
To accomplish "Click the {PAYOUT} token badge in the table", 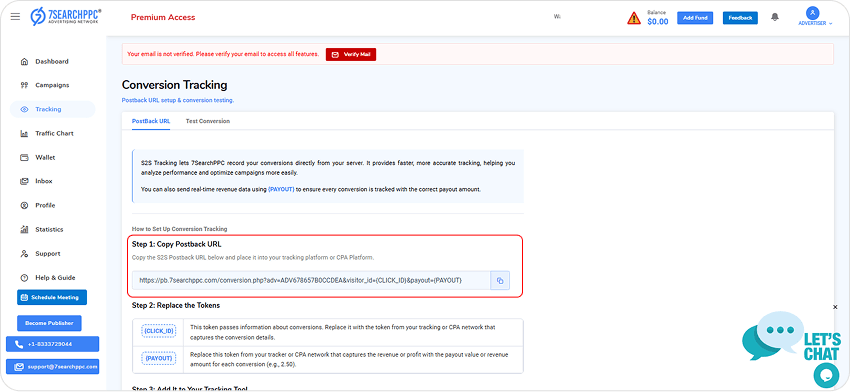I will [158, 358].
